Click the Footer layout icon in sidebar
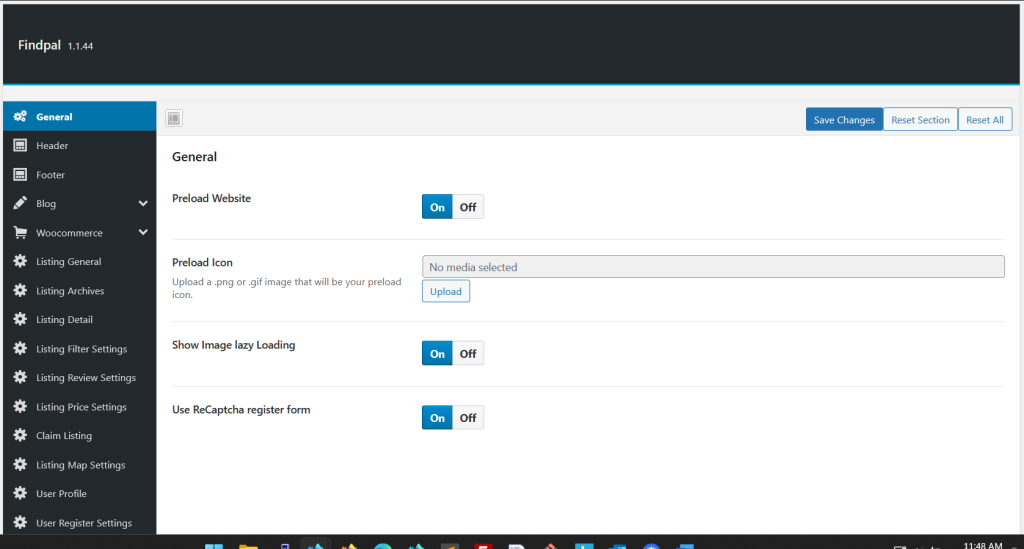Screen dimensions: 1024x549 pos(20,175)
